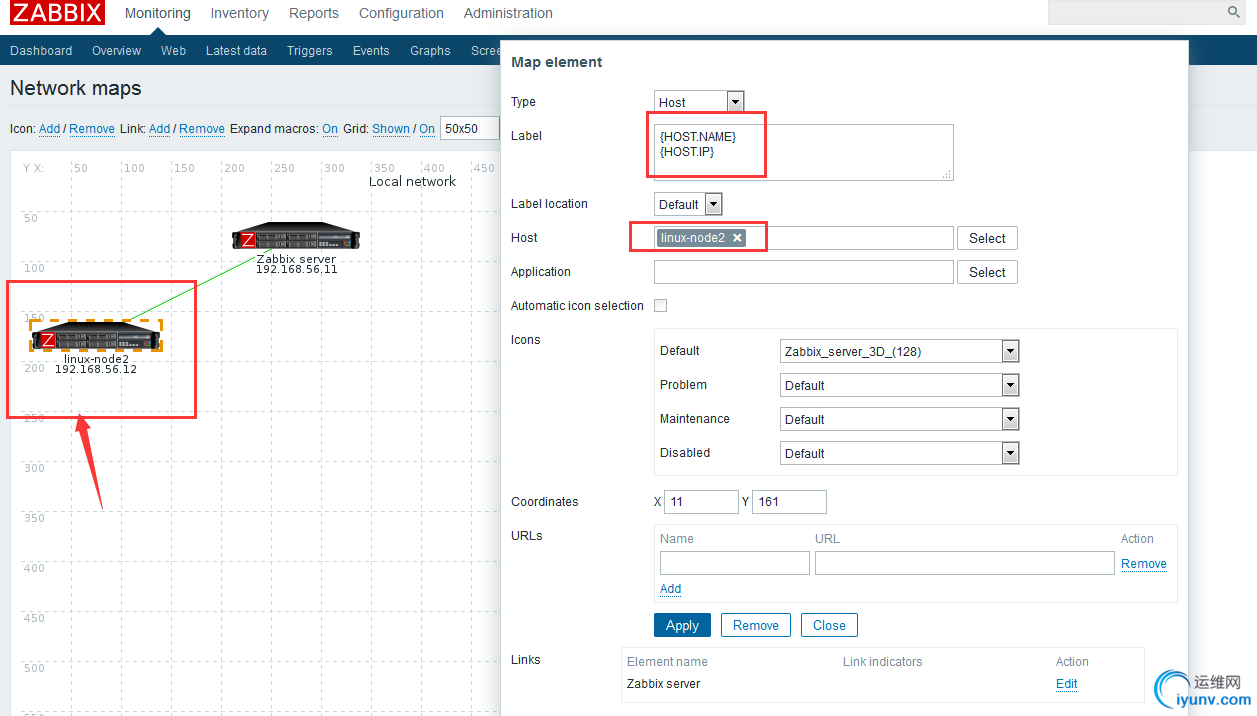Open the Default icon dropdown

click(x=899, y=351)
